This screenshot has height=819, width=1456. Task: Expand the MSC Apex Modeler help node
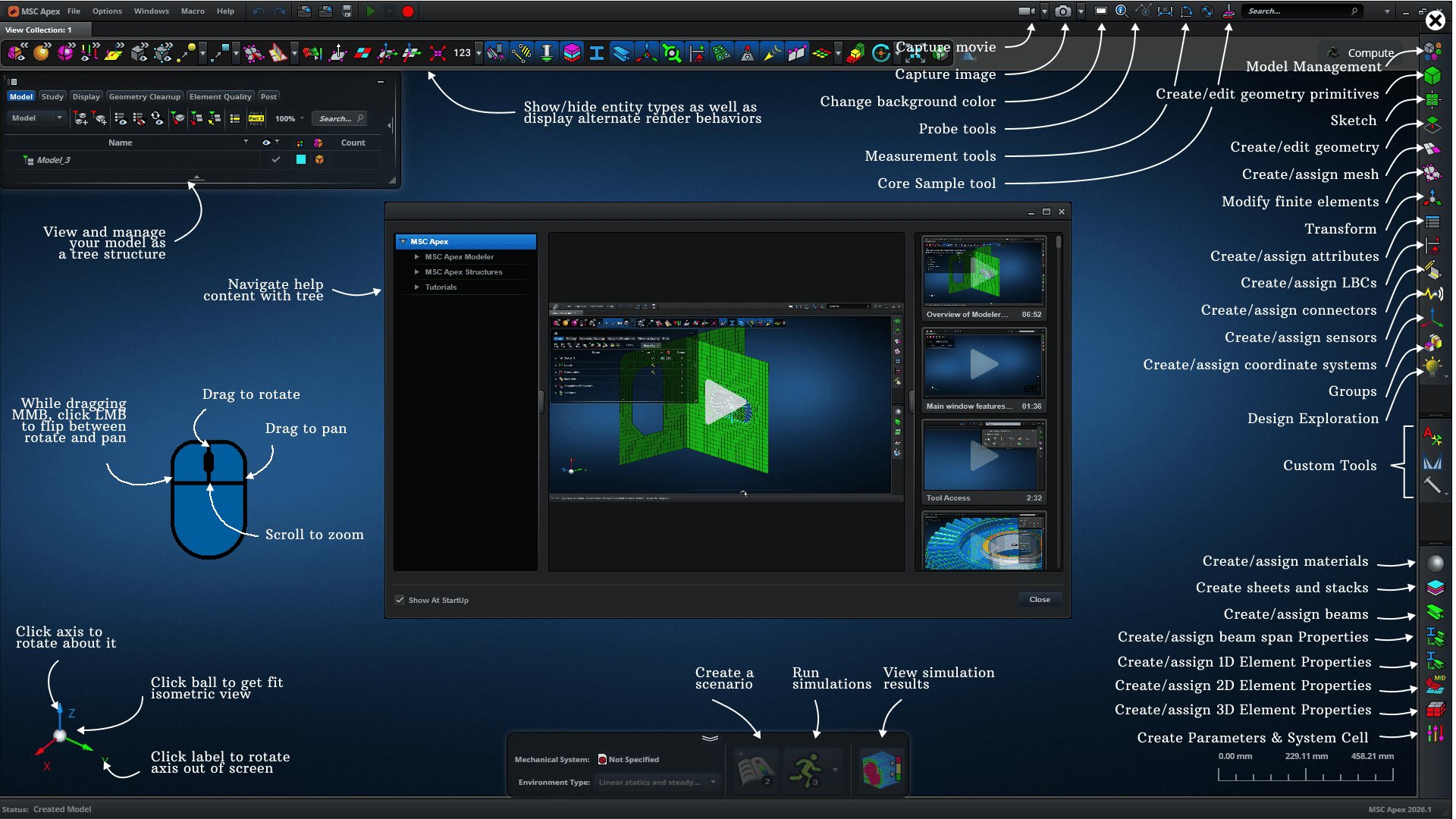pos(417,257)
